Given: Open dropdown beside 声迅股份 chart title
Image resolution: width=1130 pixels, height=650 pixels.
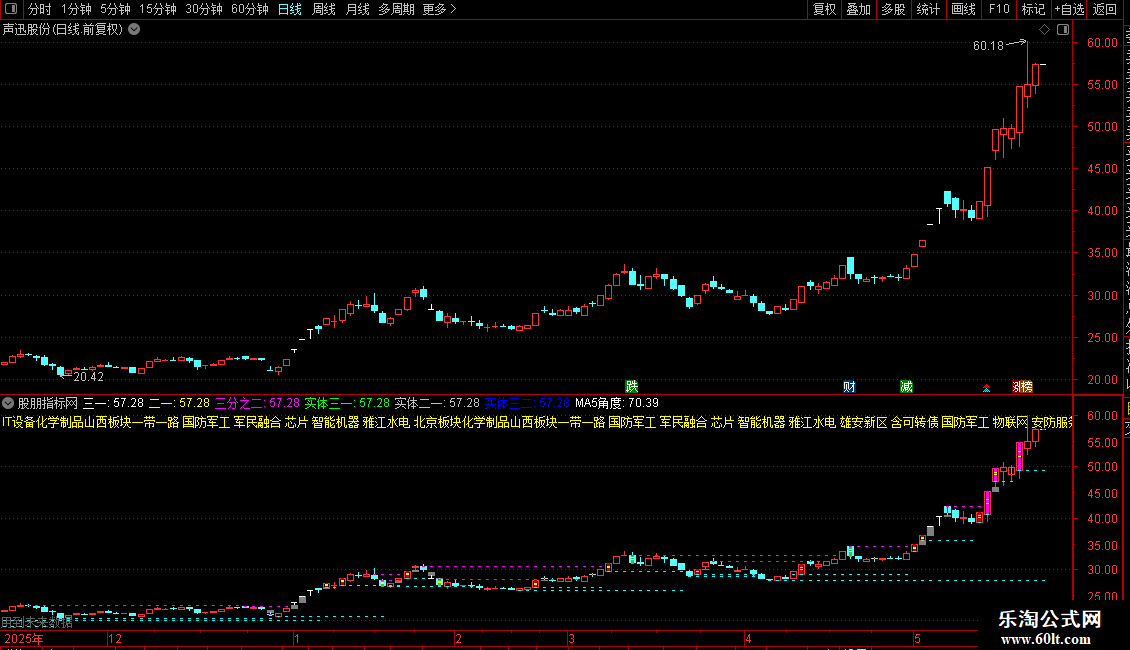Looking at the screenshot, I should coord(134,30).
